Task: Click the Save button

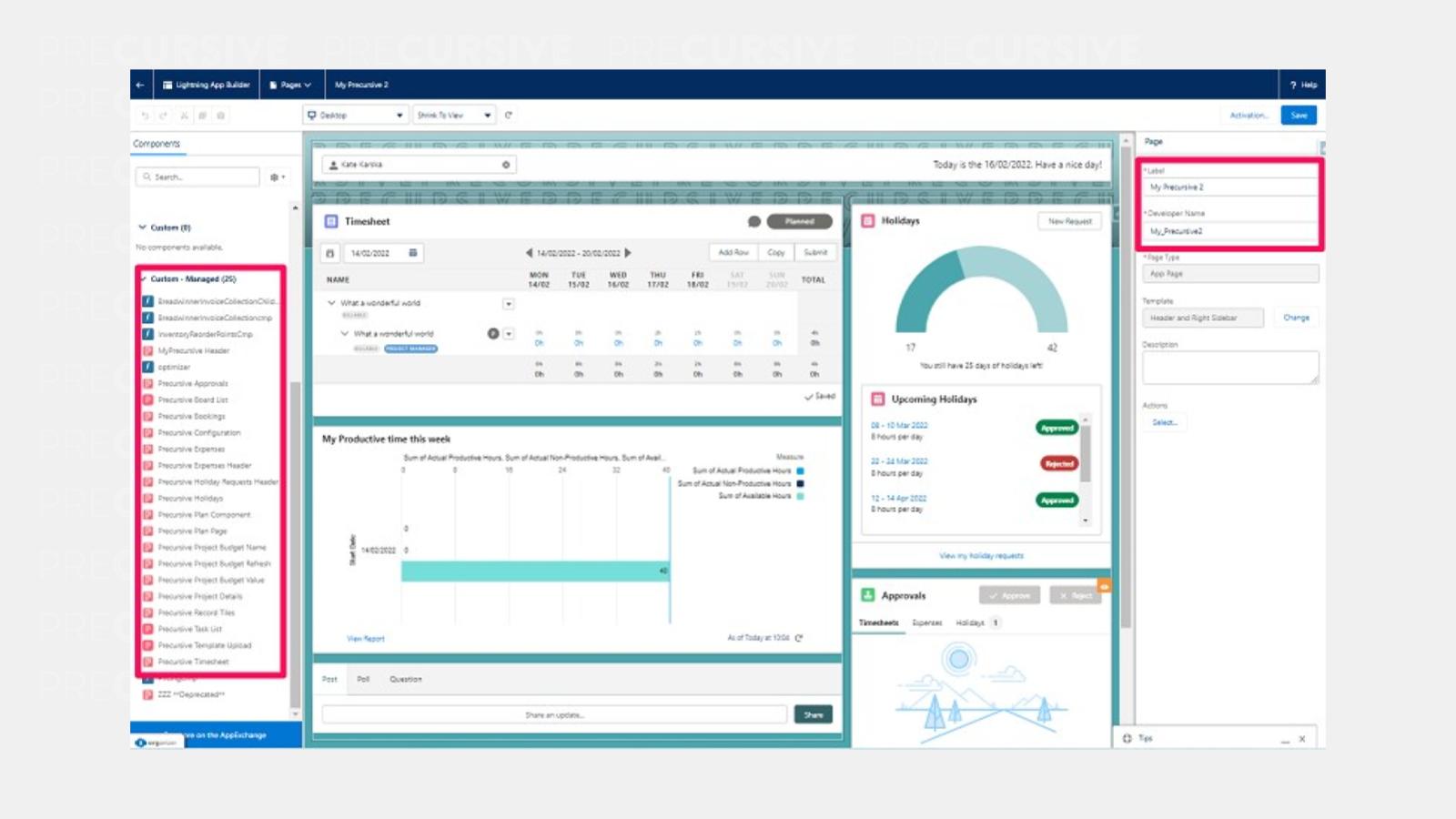Action: click(1299, 116)
